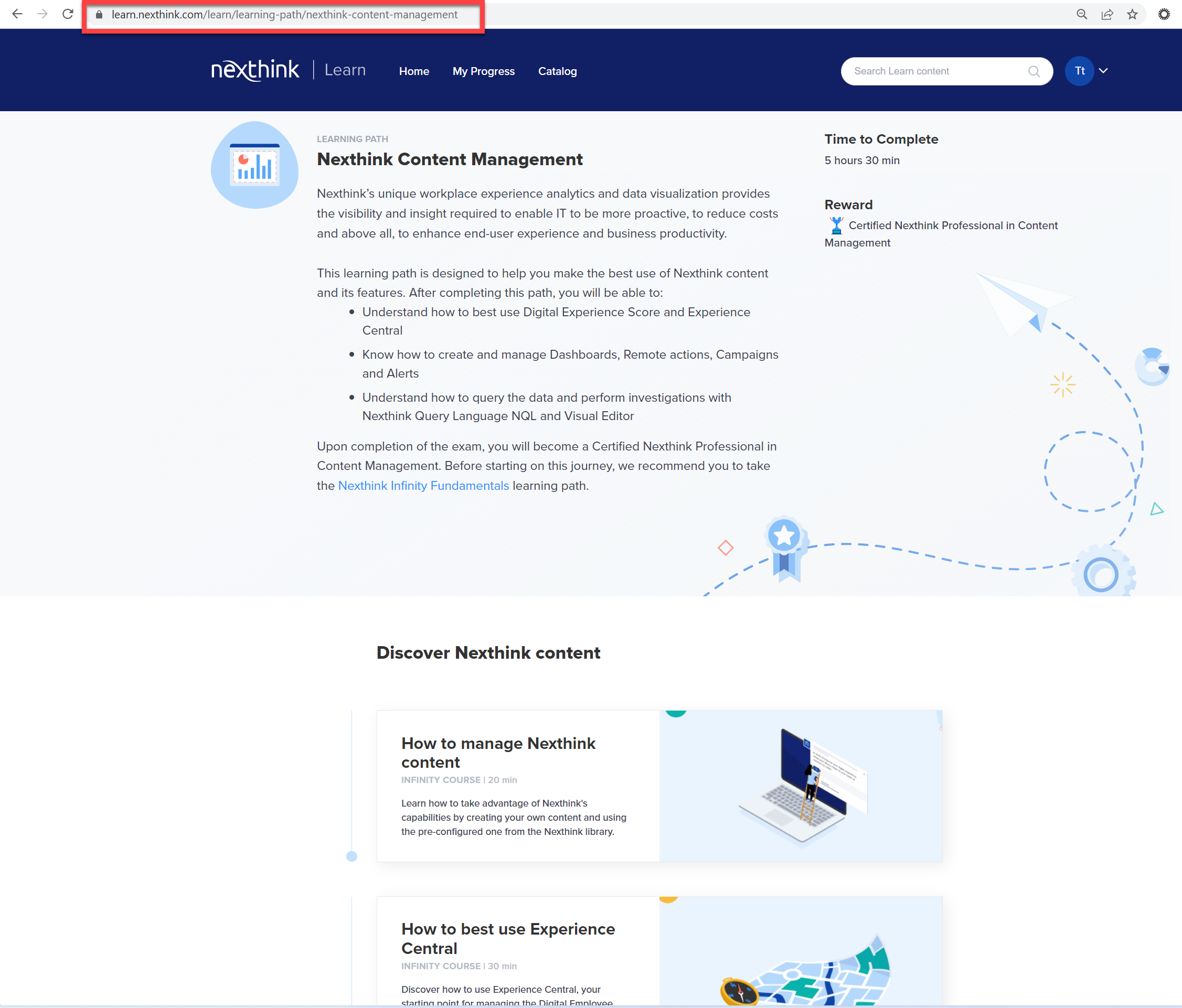The height and width of the screenshot is (1008, 1182).
Task: Click the laptop course thumbnail image
Action: (x=801, y=786)
